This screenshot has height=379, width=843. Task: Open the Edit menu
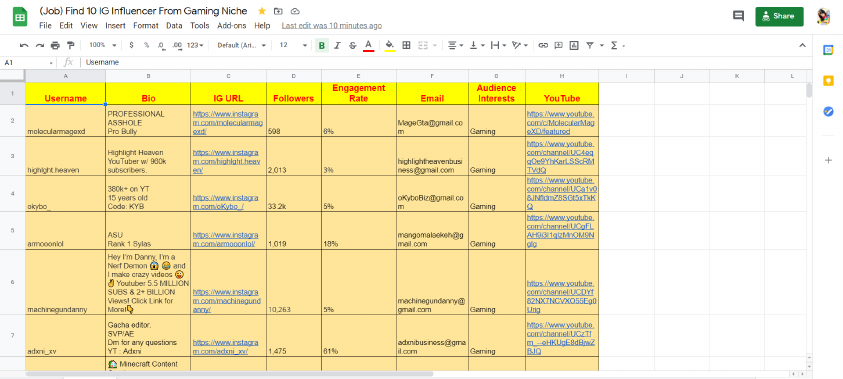coord(66,25)
